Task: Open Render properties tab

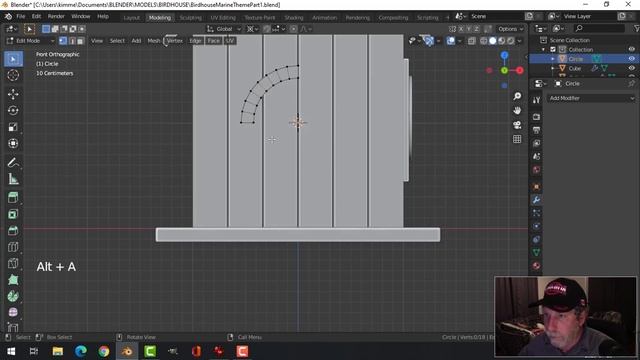Action: [536, 117]
